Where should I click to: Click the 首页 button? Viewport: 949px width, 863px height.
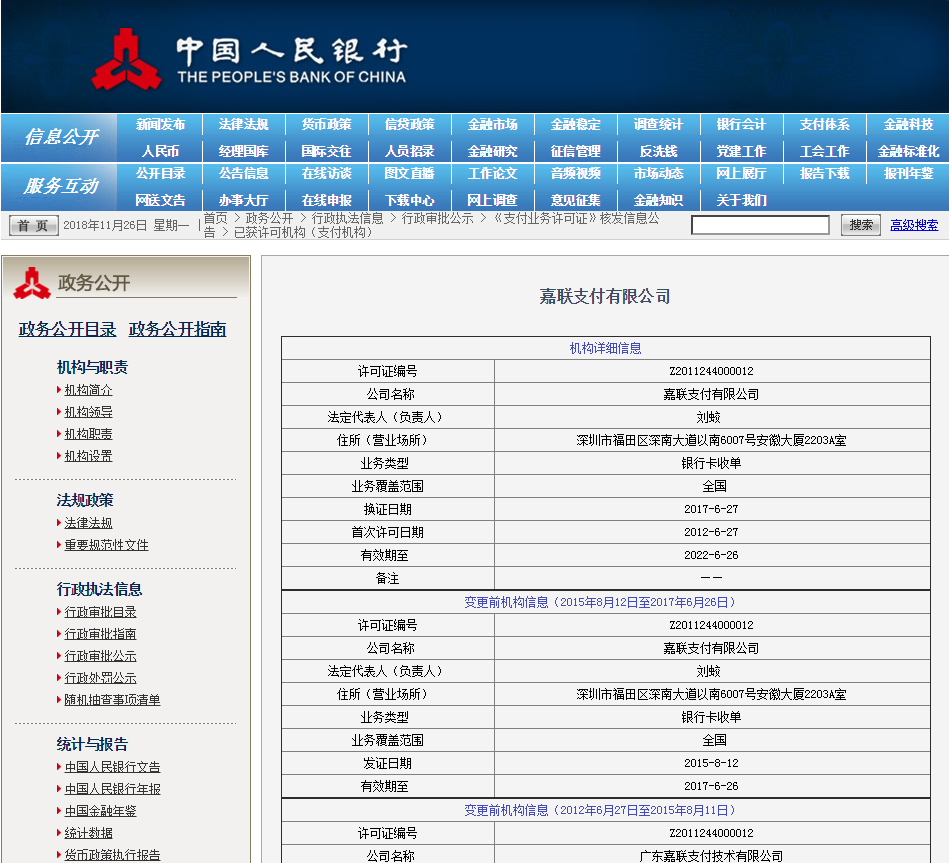click(33, 225)
